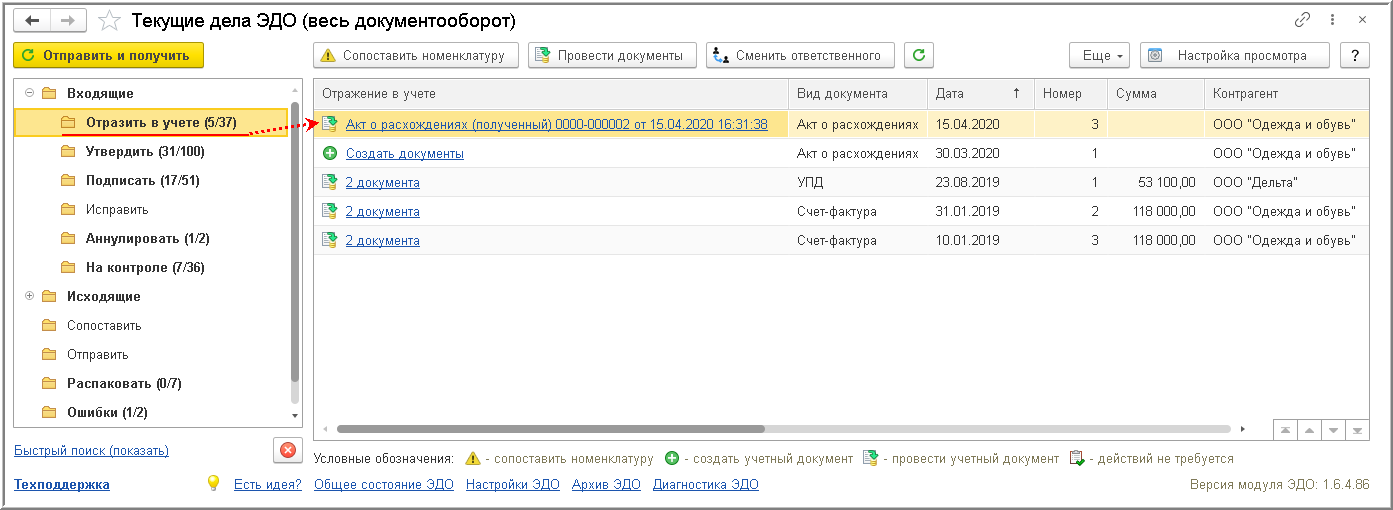The width and height of the screenshot is (1393, 510).
Task: Open the Еще dropdown menu
Action: click(1100, 55)
